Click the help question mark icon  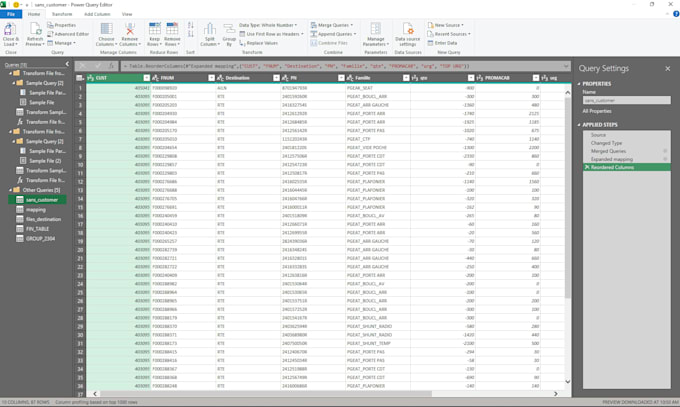pyautogui.click(x=675, y=14)
